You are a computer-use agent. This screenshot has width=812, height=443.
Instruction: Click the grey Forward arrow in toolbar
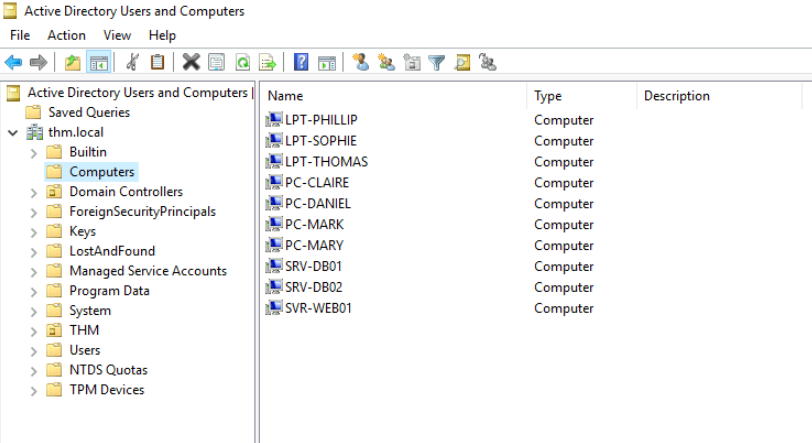click(x=38, y=63)
